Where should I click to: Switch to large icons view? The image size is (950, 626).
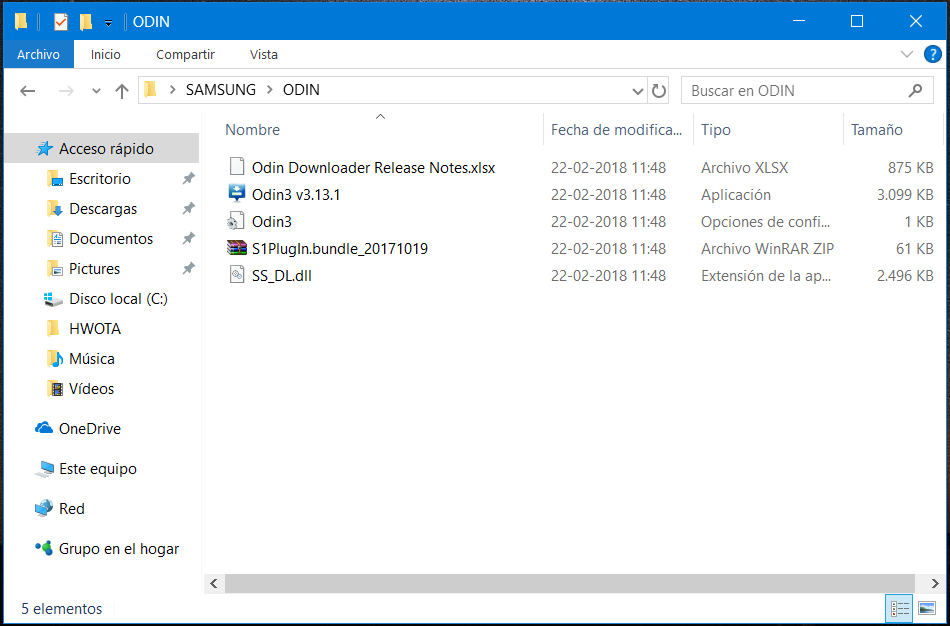926,608
